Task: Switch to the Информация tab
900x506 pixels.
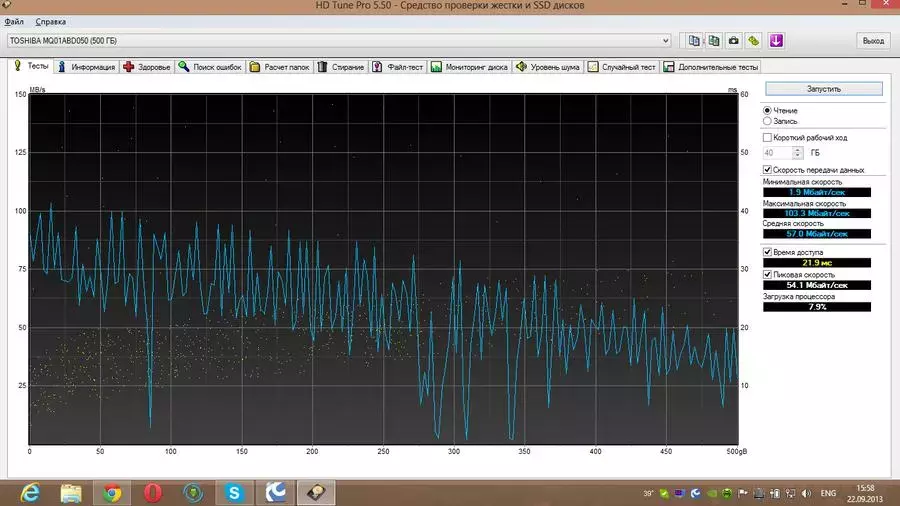Action: tap(87, 67)
